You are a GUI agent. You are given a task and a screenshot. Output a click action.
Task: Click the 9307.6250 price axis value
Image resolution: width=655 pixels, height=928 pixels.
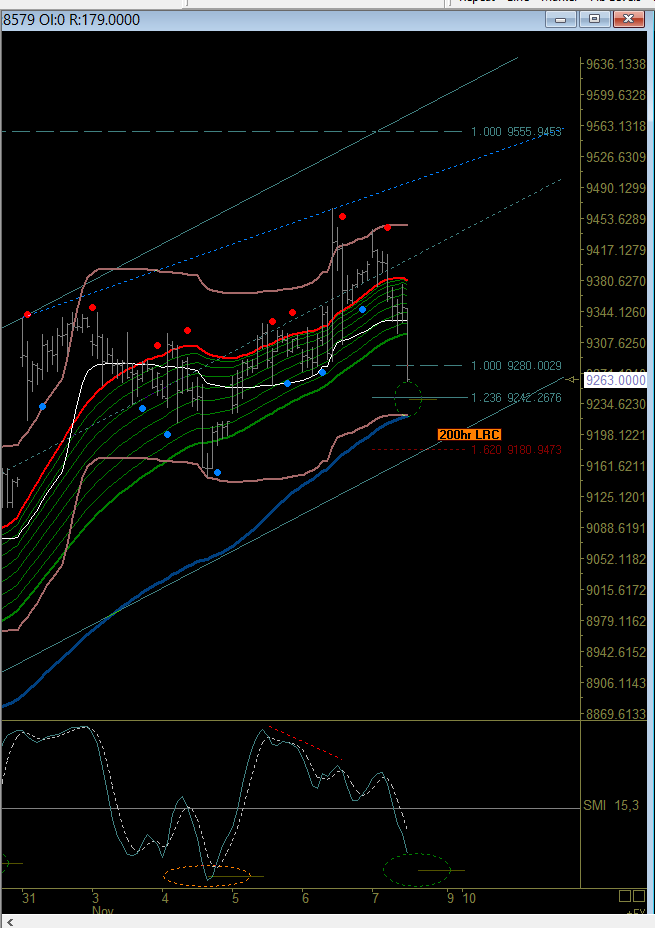[615, 343]
